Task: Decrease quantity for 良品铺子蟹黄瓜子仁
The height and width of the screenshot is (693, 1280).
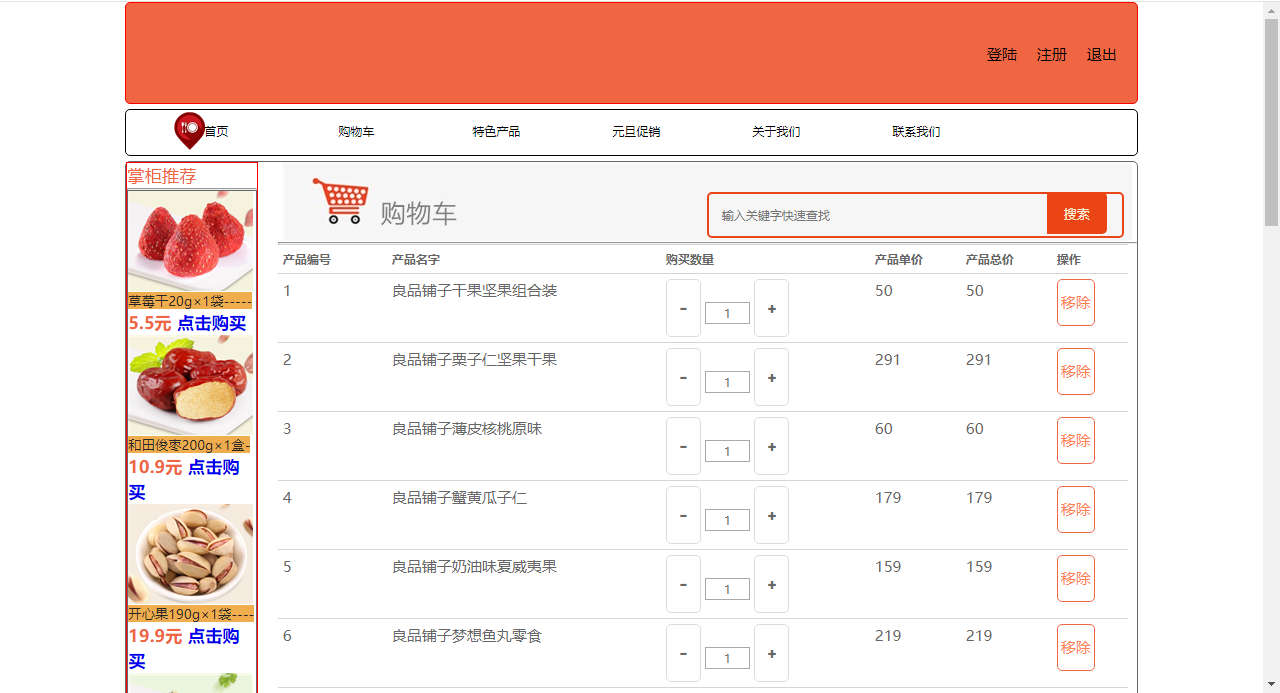Action: pos(683,515)
